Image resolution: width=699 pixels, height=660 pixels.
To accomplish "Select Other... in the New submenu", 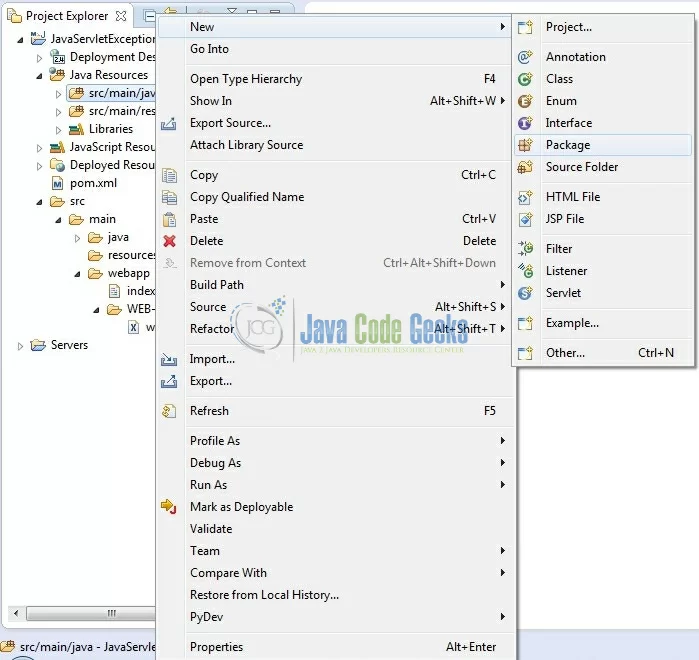I will (x=603, y=353).
